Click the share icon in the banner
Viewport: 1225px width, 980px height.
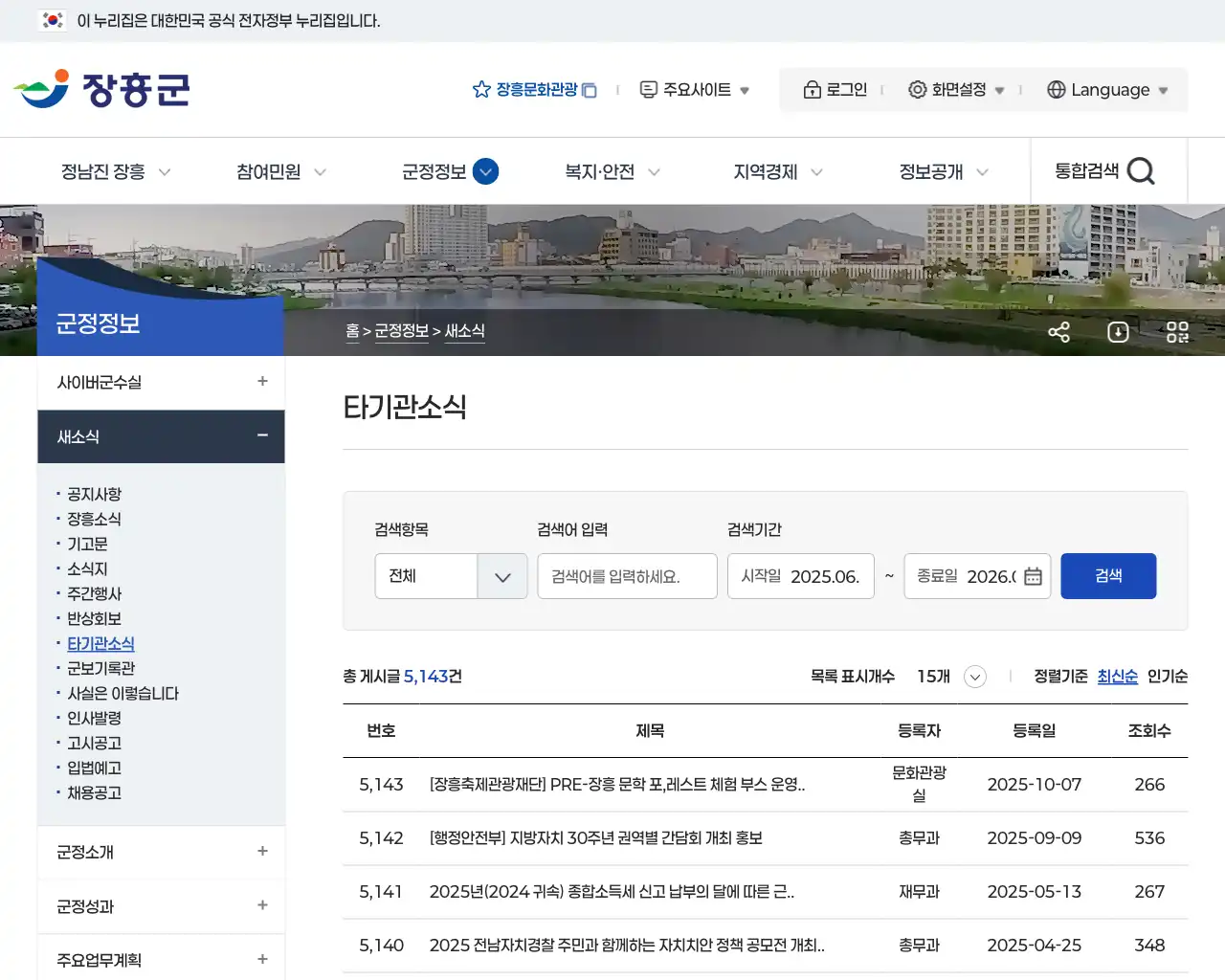point(1058,332)
